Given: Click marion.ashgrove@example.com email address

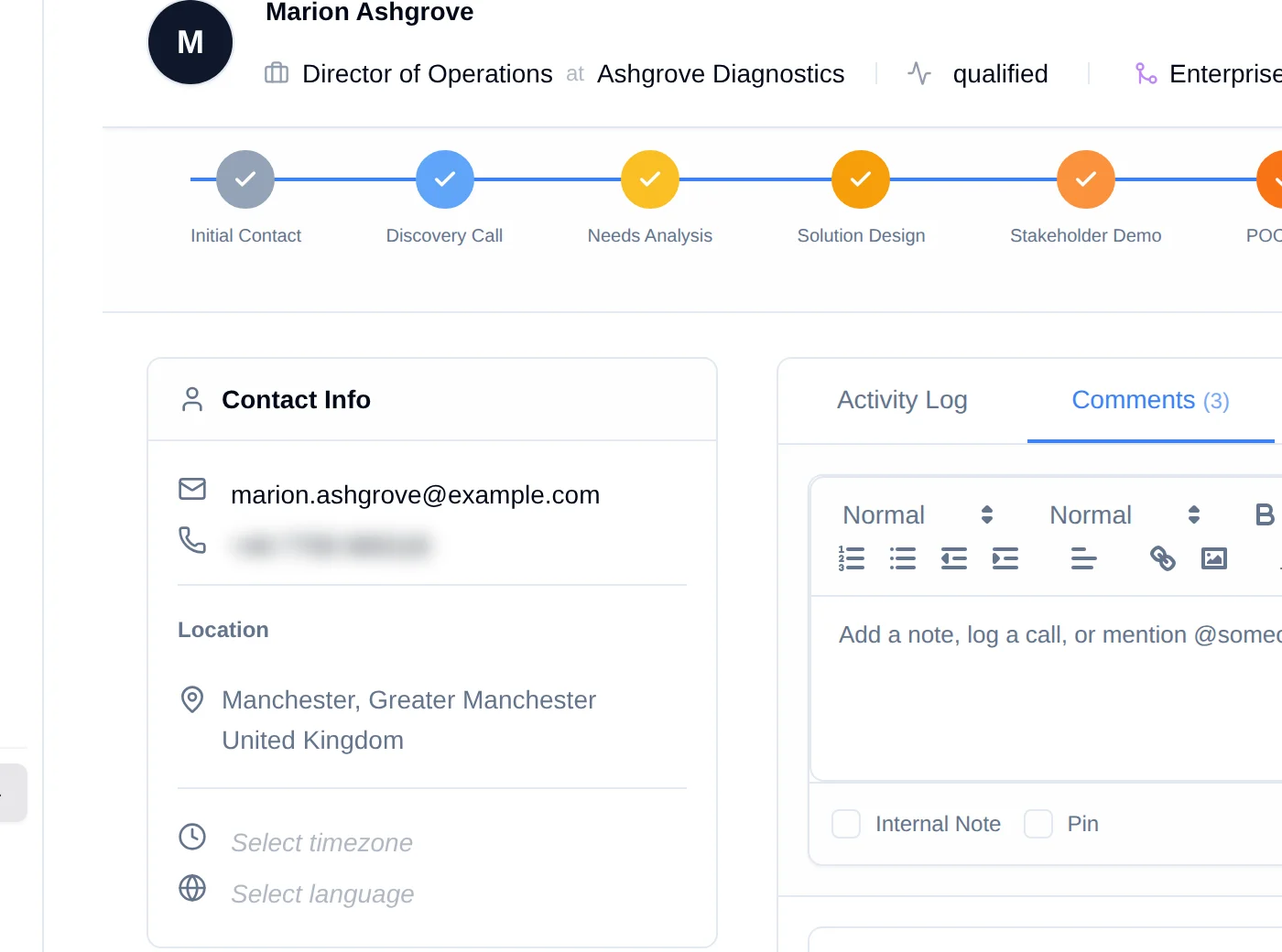Looking at the screenshot, I should pos(415,494).
